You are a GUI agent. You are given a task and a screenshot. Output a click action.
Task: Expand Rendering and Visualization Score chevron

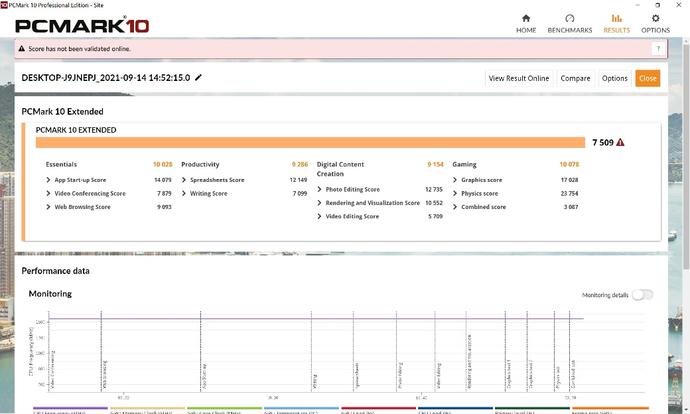tap(319, 203)
